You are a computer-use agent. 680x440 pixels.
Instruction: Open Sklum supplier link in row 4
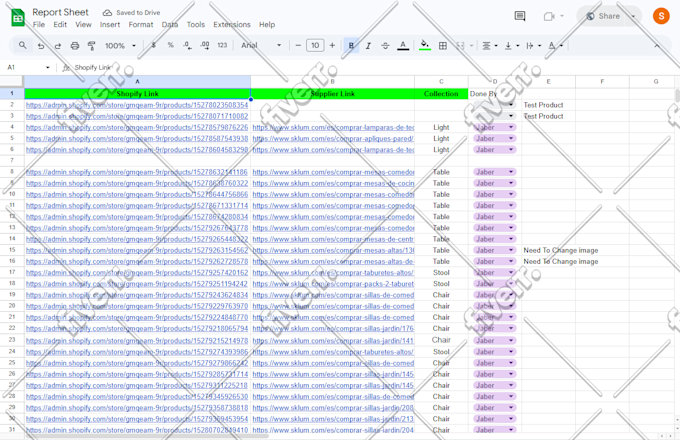pos(333,127)
